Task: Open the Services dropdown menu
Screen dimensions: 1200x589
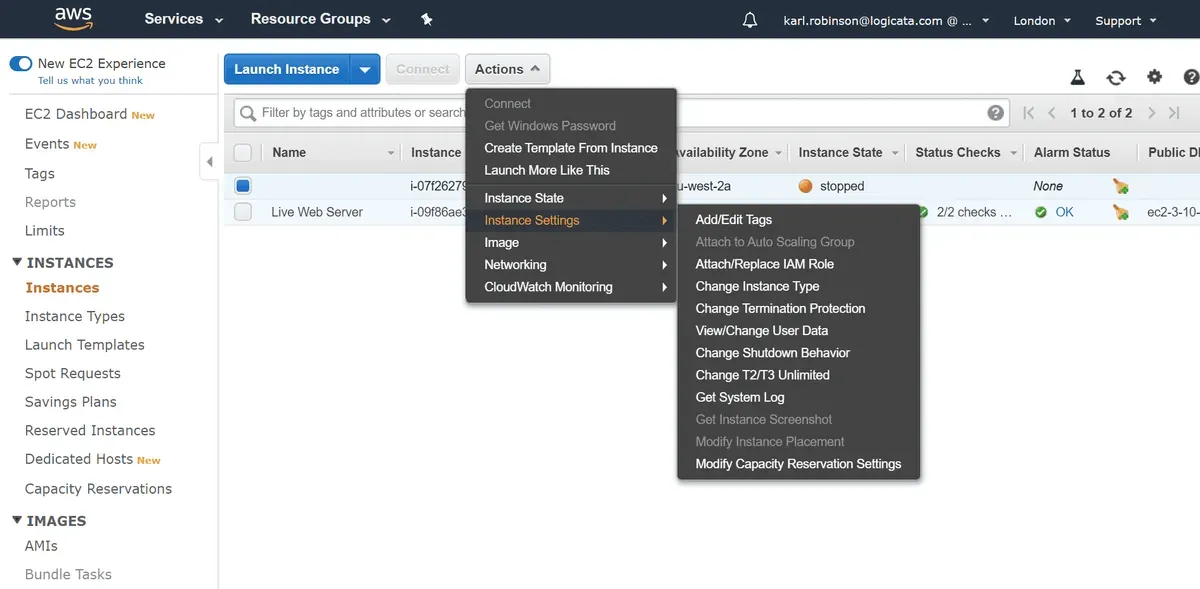Action: [184, 19]
